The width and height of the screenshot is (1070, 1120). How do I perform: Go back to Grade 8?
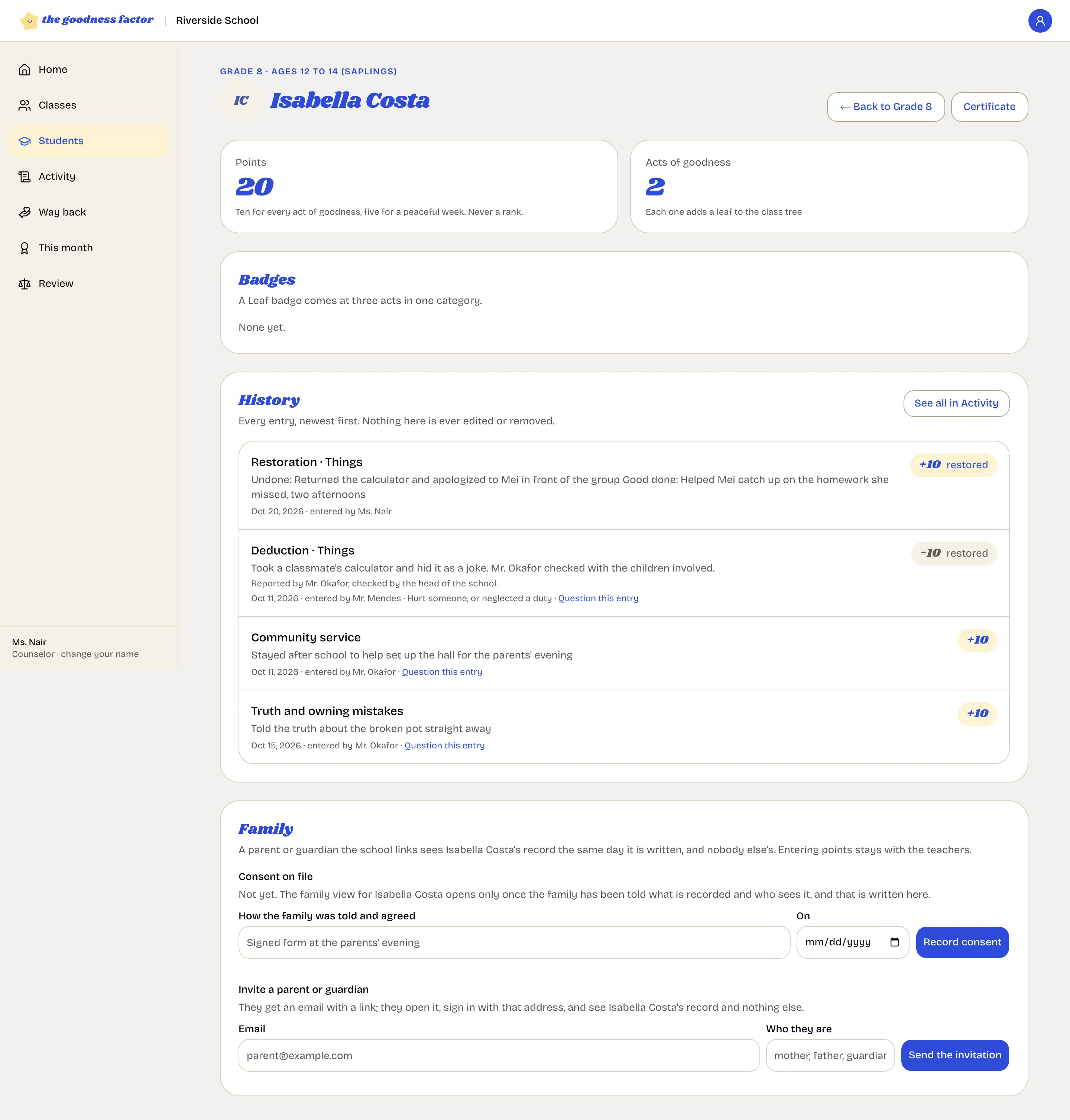(885, 107)
